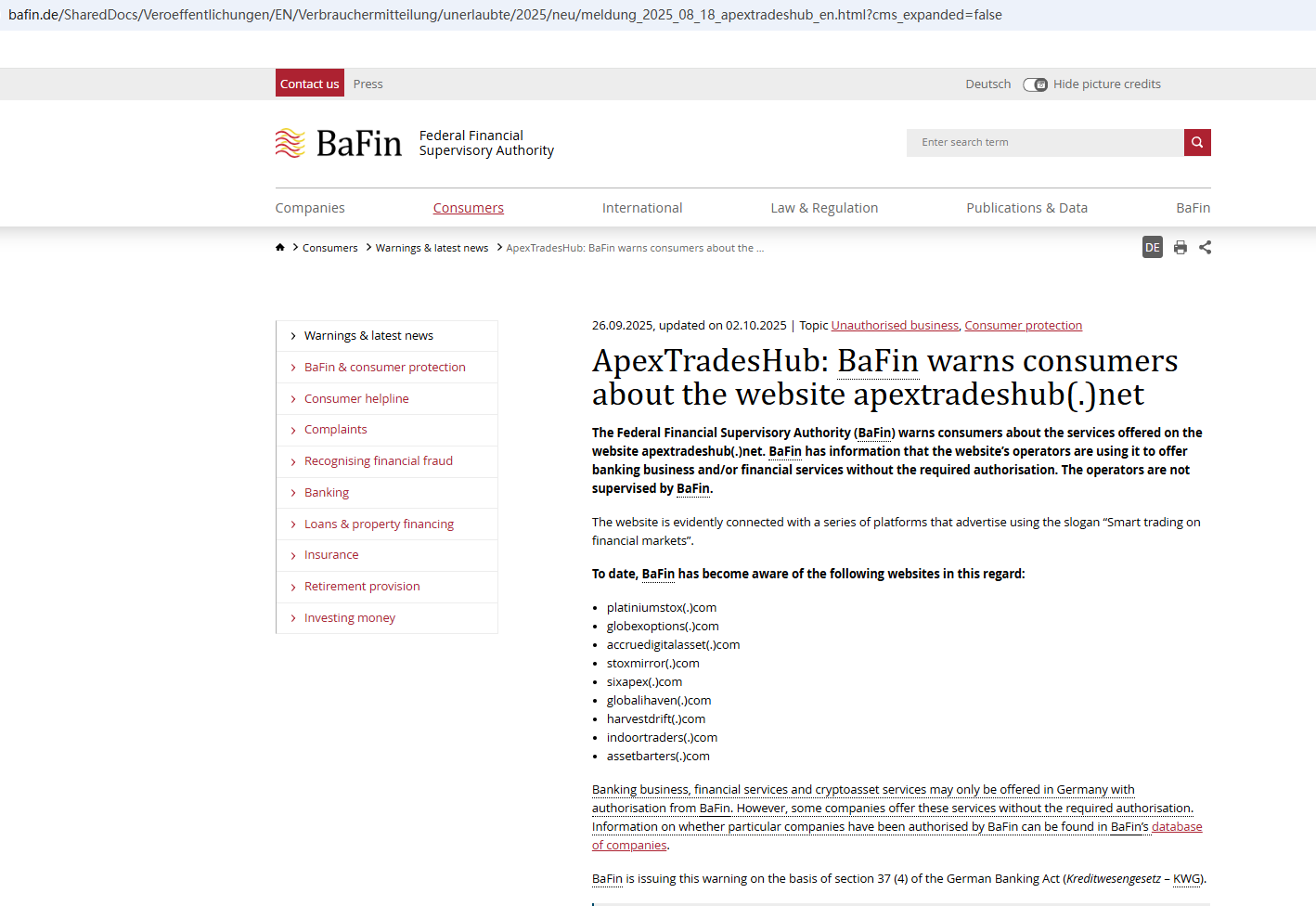Open the Press link
The image size is (1316, 906).
click(x=368, y=84)
